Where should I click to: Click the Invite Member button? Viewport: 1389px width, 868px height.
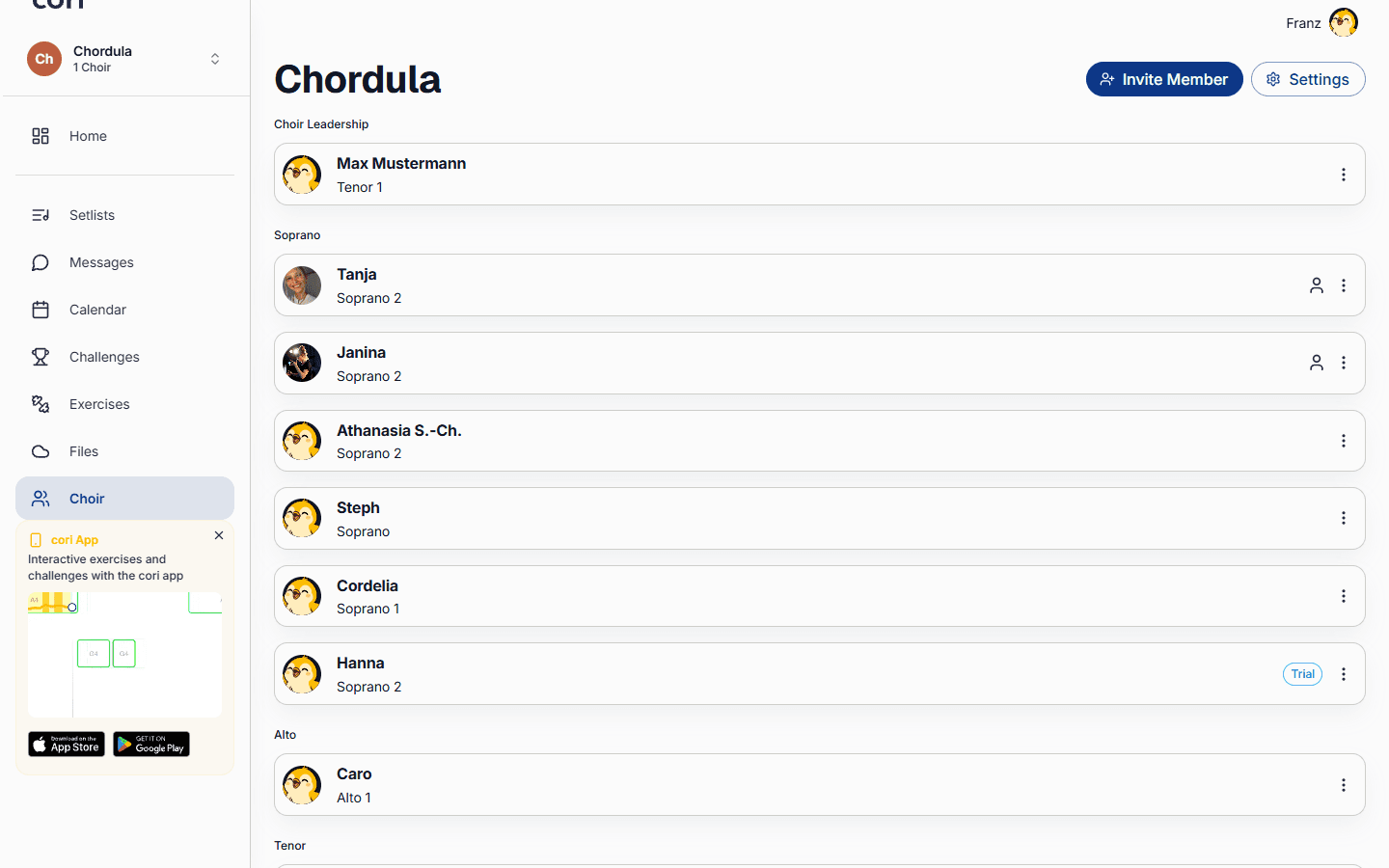point(1164,79)
